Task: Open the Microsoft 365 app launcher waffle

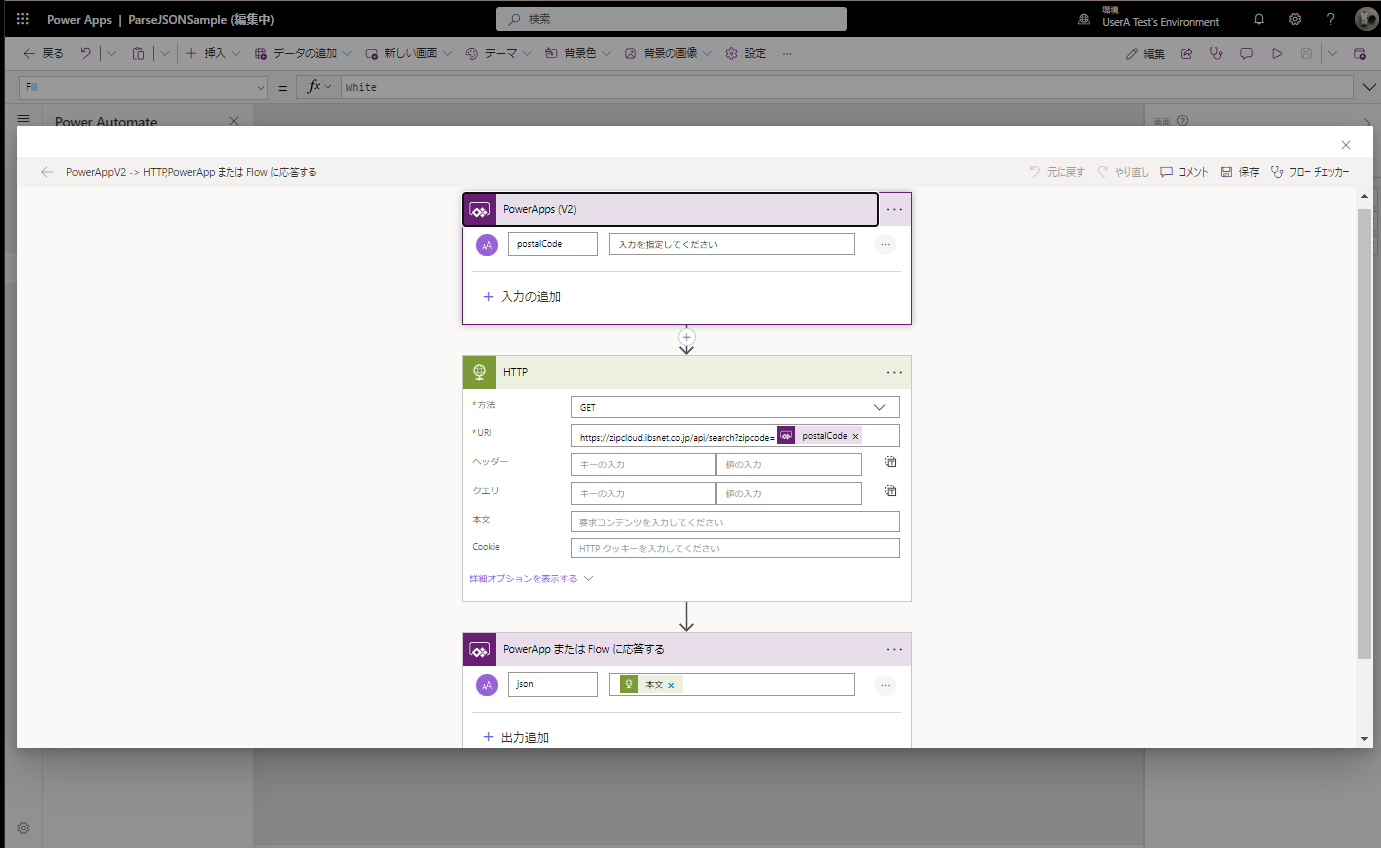Action: (22, 18)
